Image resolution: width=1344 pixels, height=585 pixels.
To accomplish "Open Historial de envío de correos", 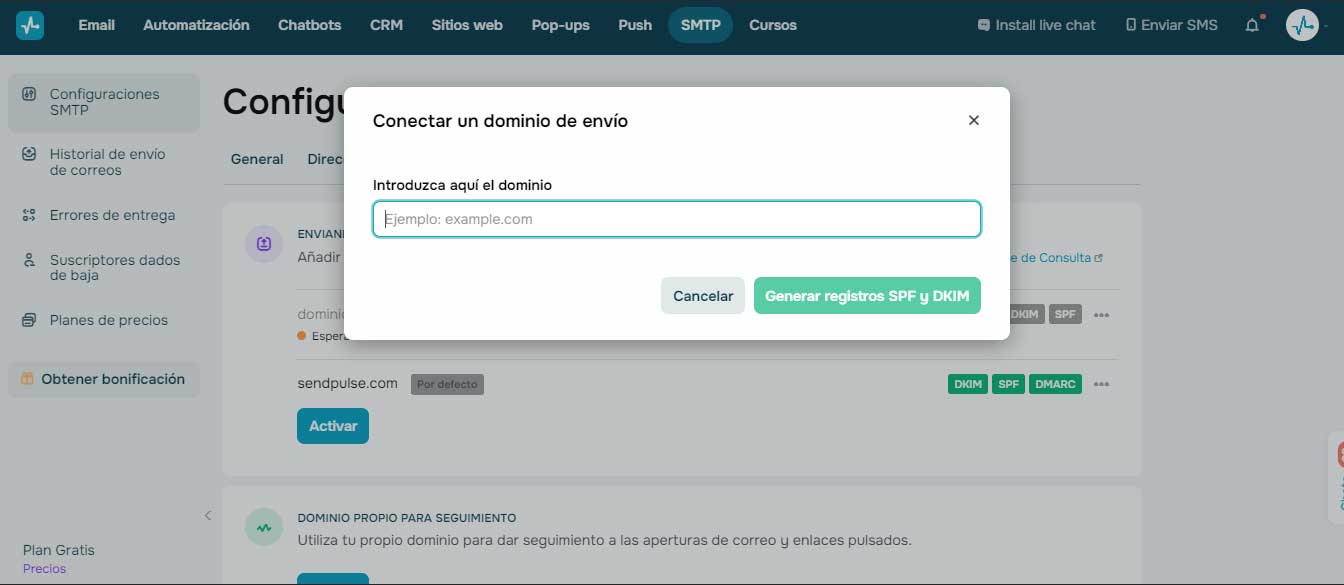I will (x=106, y=162).
